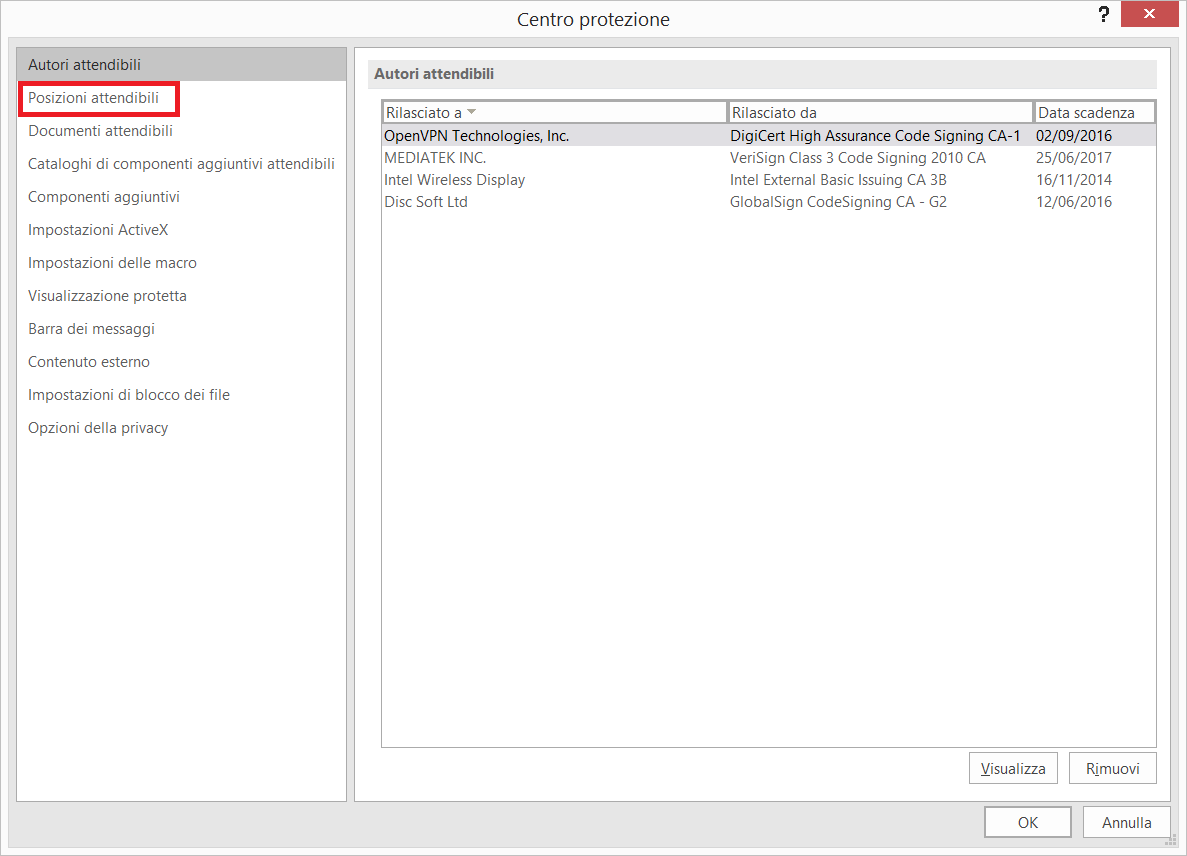1187x856 pixels.
Task: Open Cataloghi di componenti aggiuntivi attendibili
Action: pyautogui.click(x=181, y=163)
